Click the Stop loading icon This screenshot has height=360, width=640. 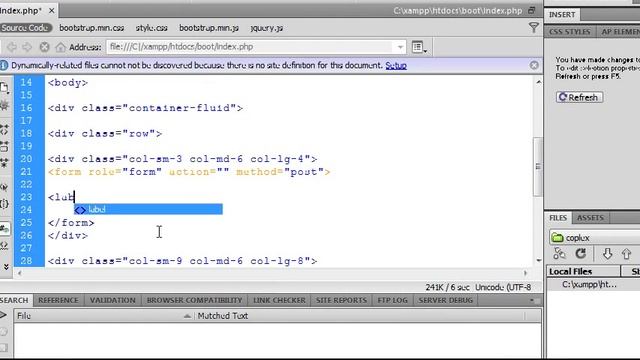(x=44, y=47)
